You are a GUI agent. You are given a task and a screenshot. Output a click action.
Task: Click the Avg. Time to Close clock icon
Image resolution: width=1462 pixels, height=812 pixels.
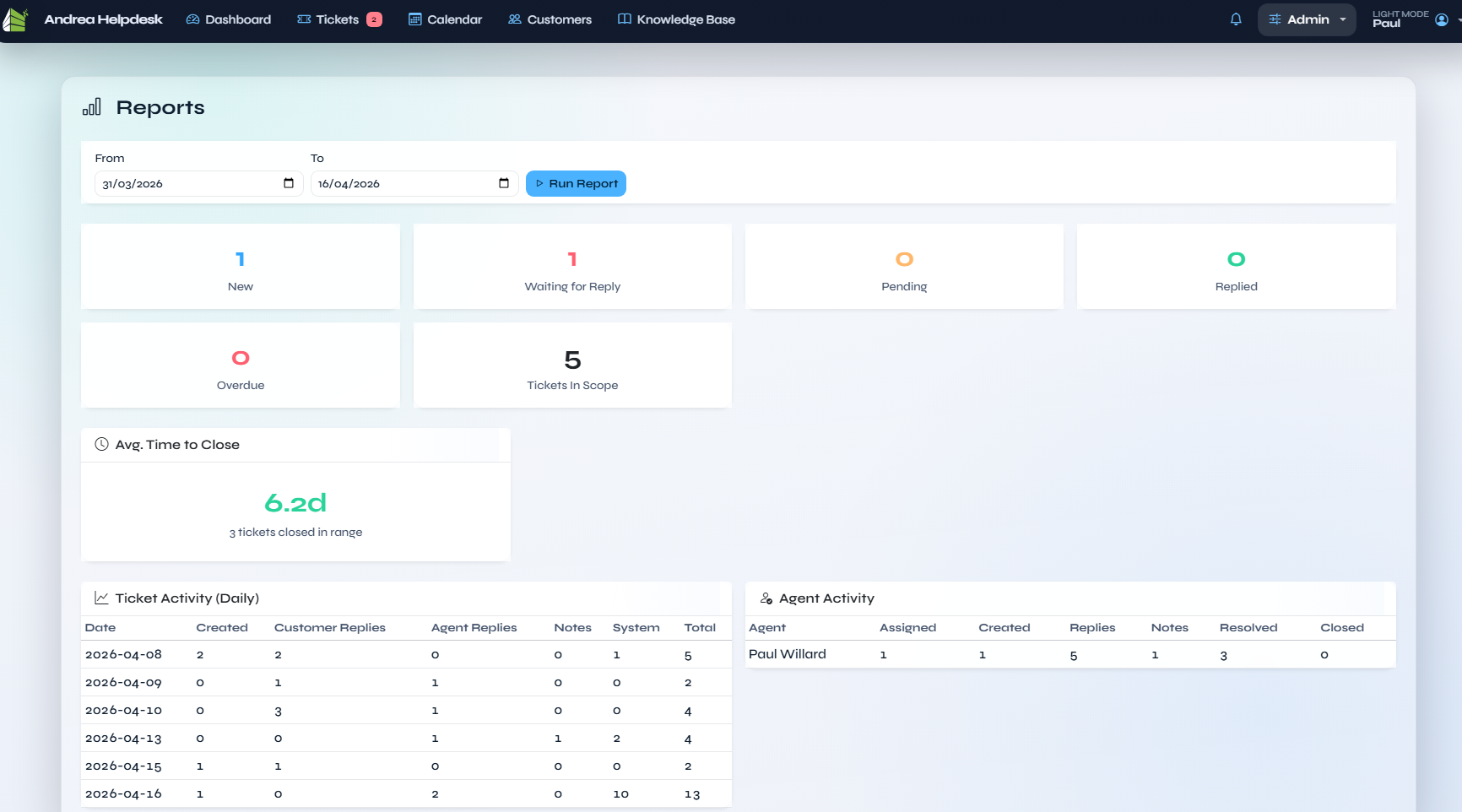click(101, 444)
